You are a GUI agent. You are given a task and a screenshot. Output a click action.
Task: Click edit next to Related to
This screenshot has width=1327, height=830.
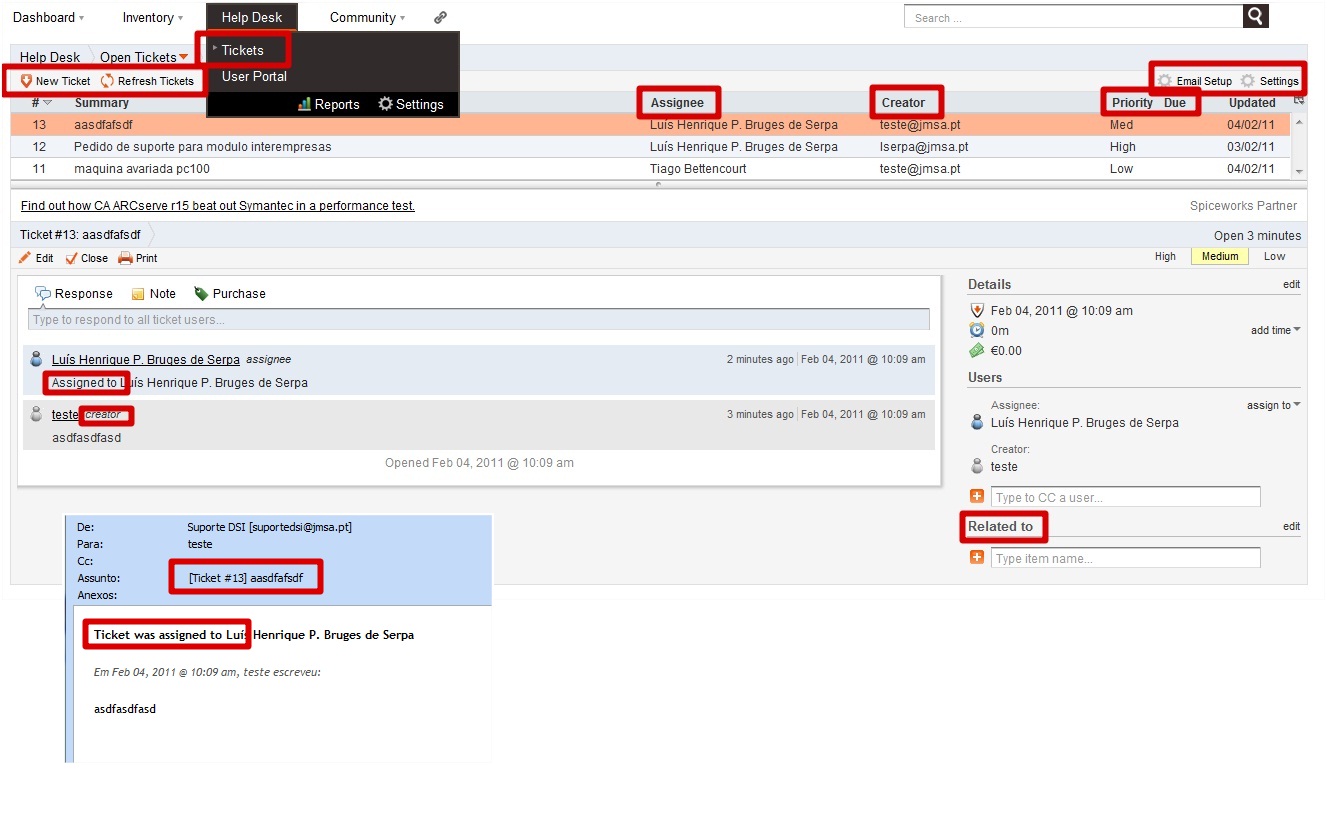click(1291, 526)
